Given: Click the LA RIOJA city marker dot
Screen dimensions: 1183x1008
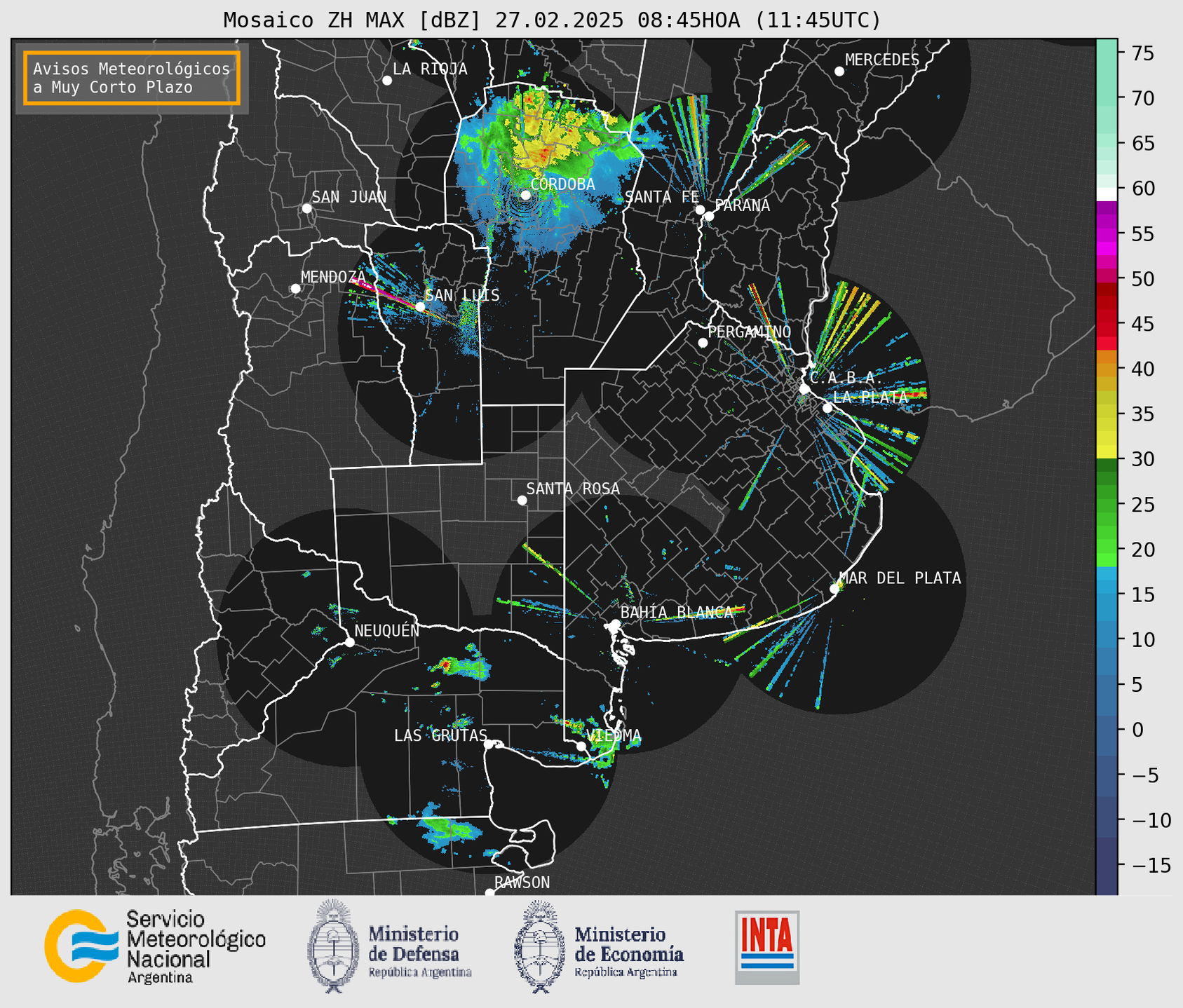Looking at the screenshot, I should point(387,81).
